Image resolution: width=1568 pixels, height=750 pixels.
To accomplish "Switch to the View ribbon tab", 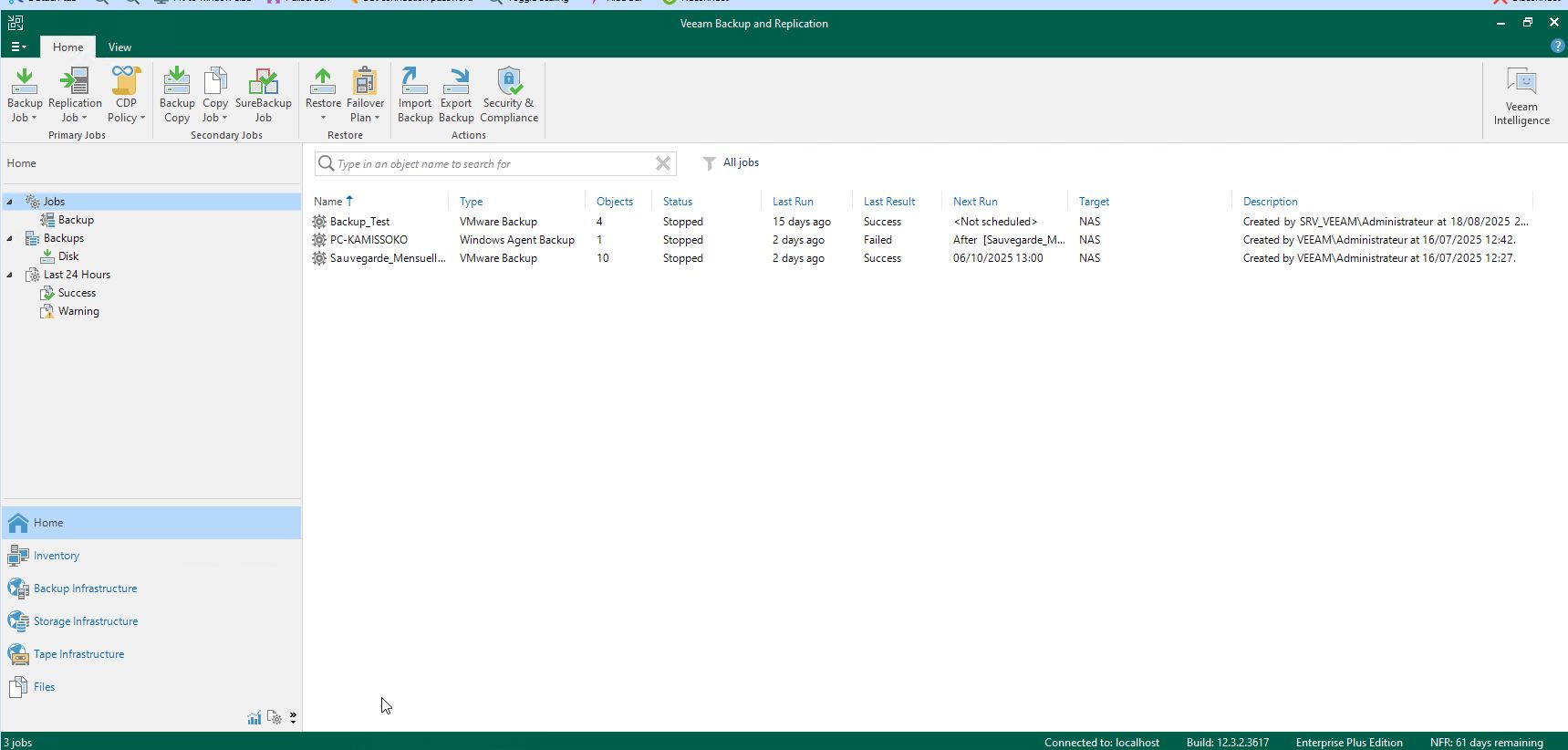I will pos(119,47).
